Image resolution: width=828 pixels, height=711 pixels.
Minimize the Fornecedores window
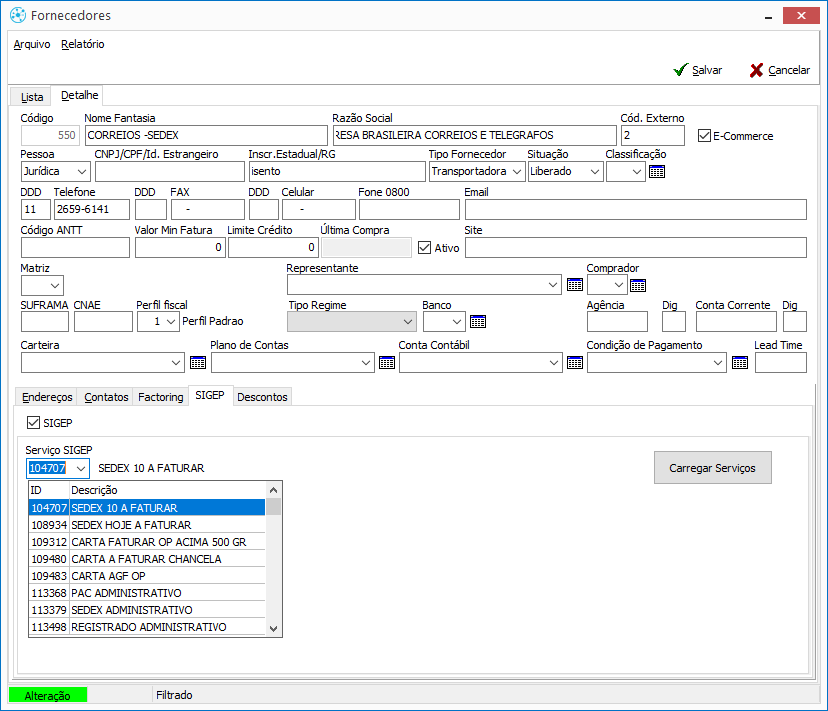[x=768, y=16]
